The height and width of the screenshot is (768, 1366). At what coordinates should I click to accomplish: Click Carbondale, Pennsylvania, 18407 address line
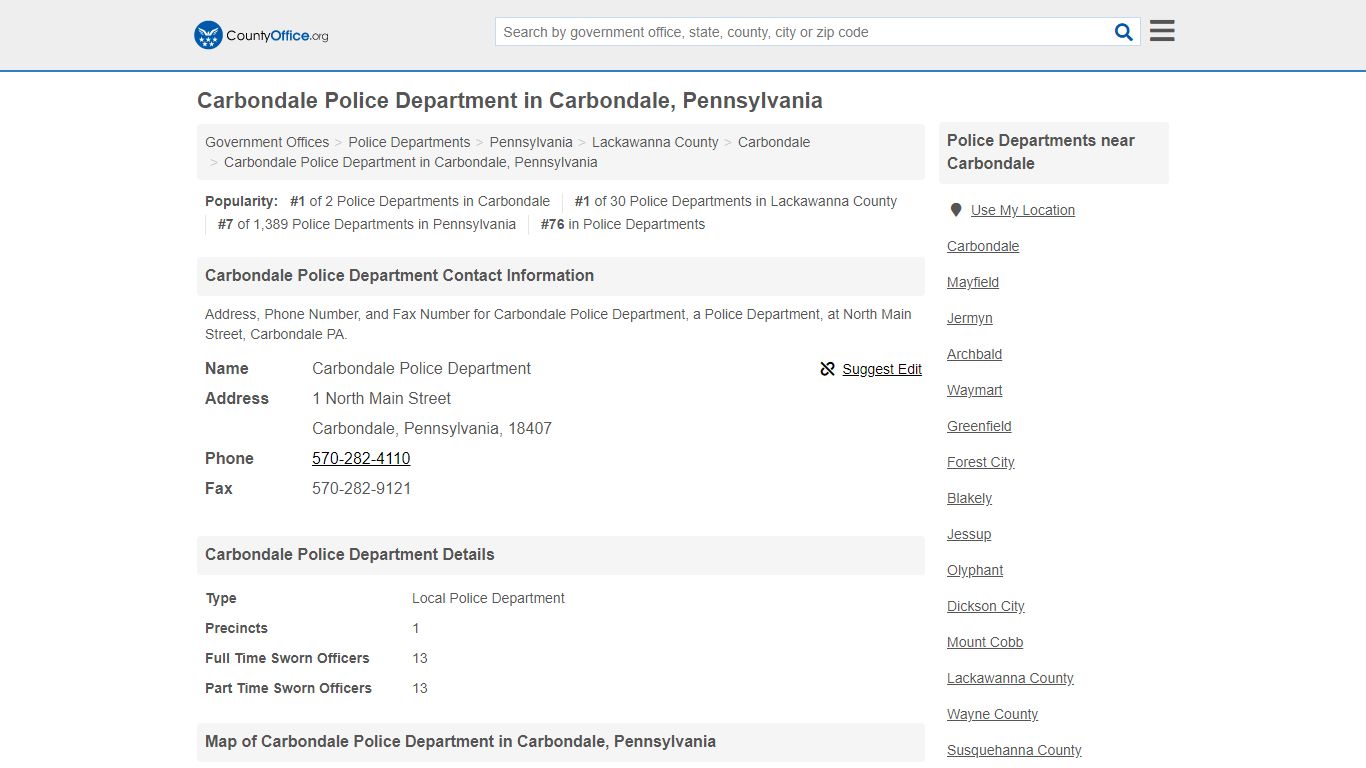432,428
